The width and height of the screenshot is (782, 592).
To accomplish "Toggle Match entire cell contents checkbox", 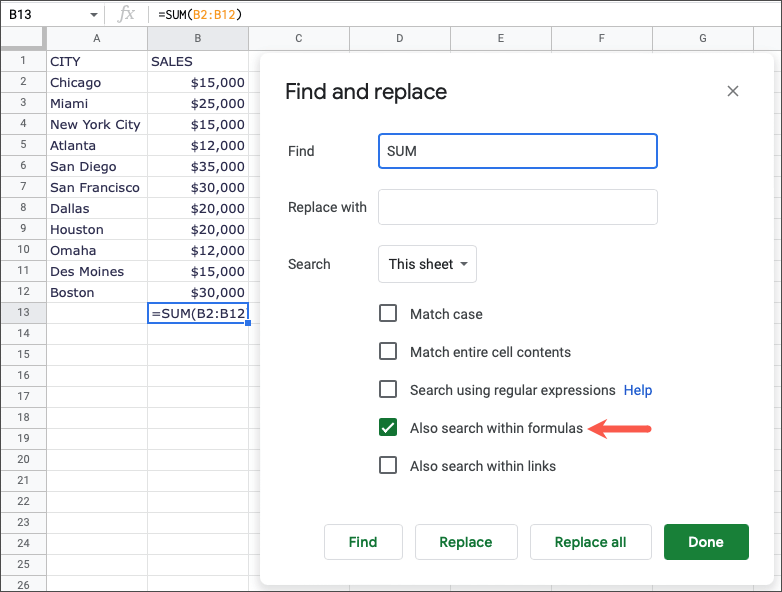I will (x=388, y=352).
